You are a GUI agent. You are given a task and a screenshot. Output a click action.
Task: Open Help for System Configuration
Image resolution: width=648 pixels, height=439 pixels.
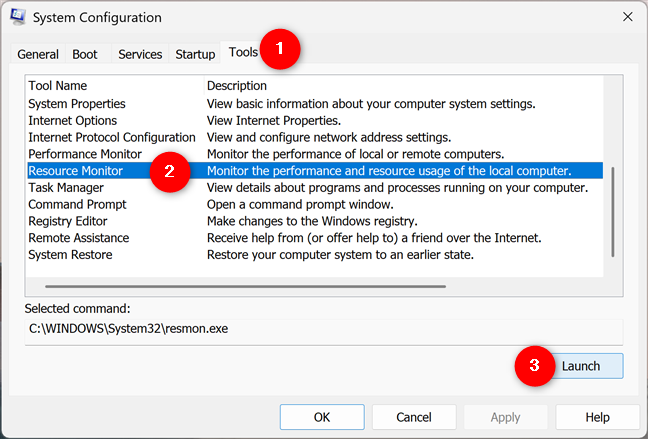(x=597, y=417)
